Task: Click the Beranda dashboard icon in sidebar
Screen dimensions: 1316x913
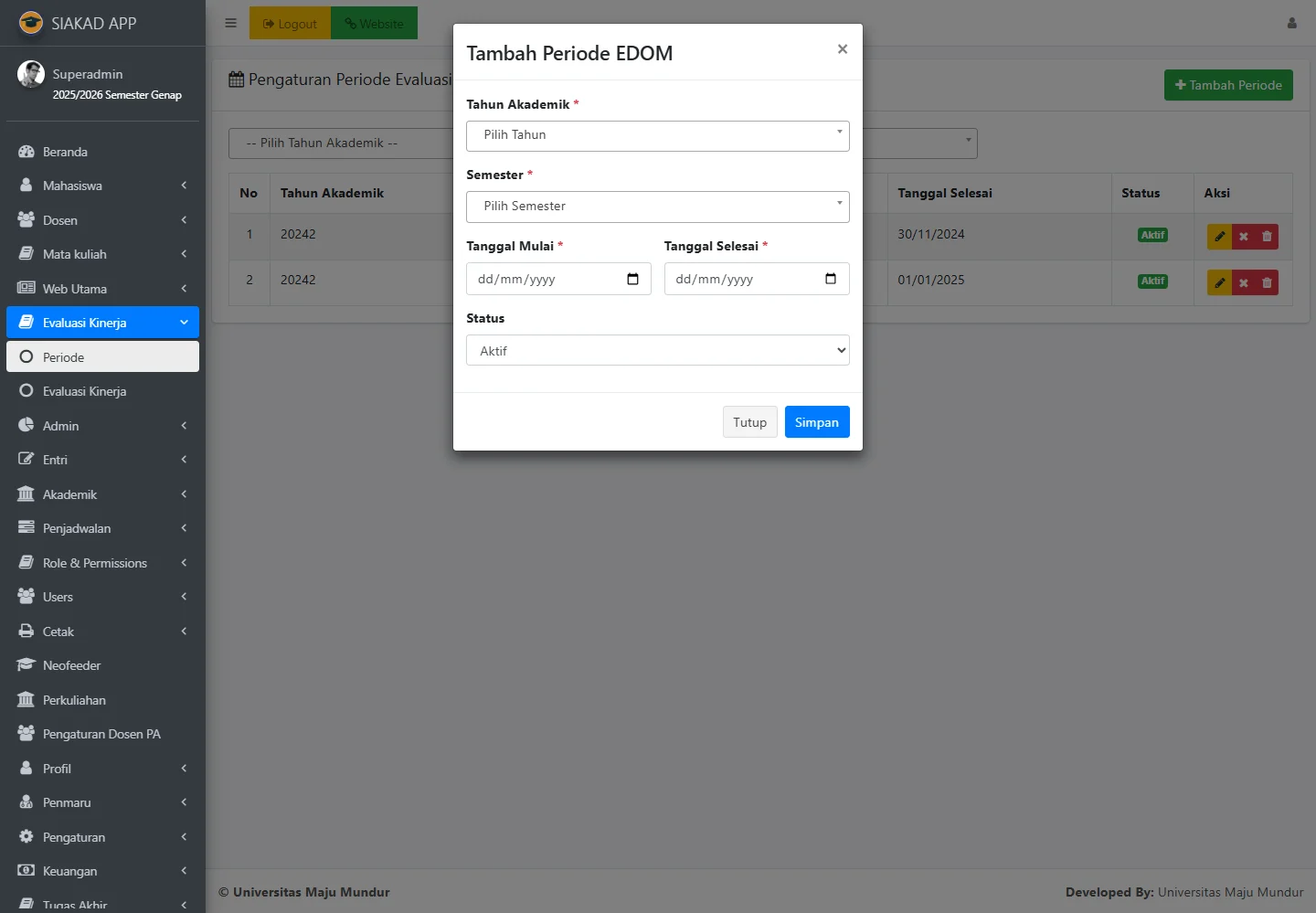Action: pyautogui.click(x=27, y=152)
